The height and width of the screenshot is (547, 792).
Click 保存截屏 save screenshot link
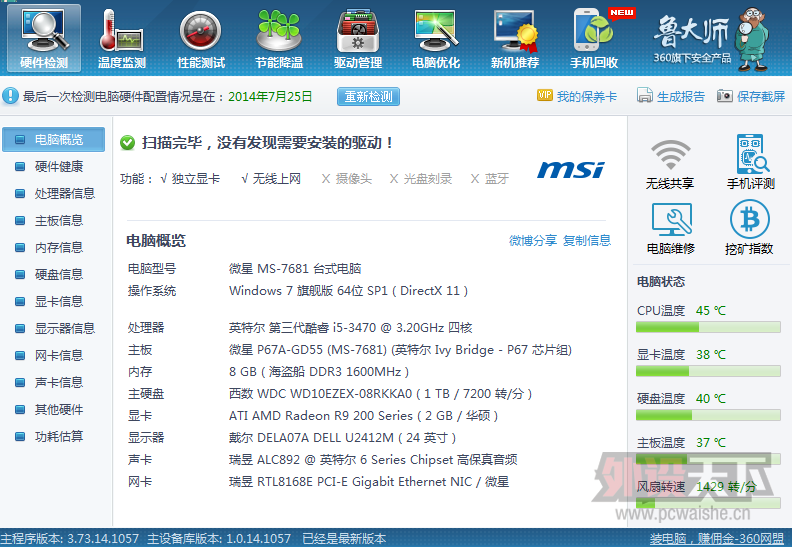tap(761, 96)
